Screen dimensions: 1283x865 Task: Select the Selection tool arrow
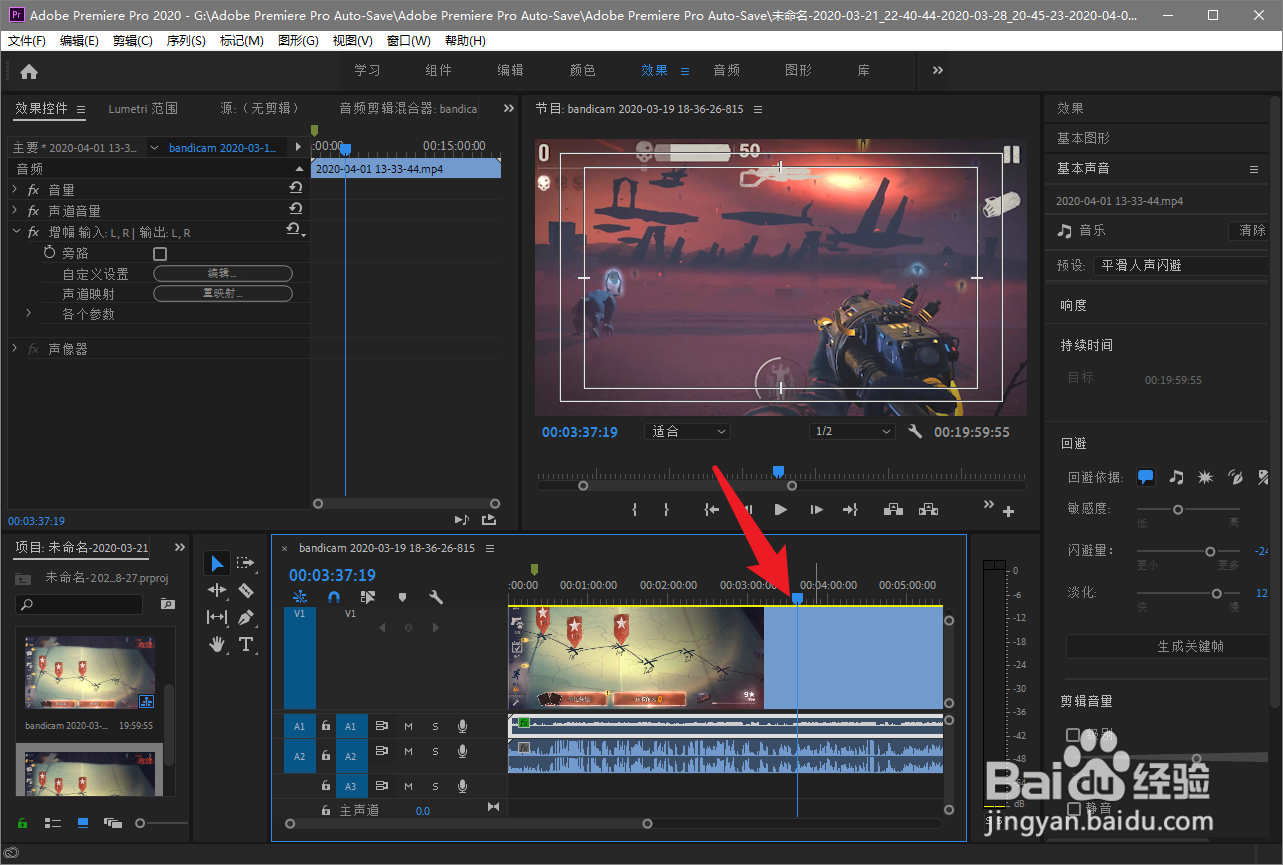pos(217,564)
